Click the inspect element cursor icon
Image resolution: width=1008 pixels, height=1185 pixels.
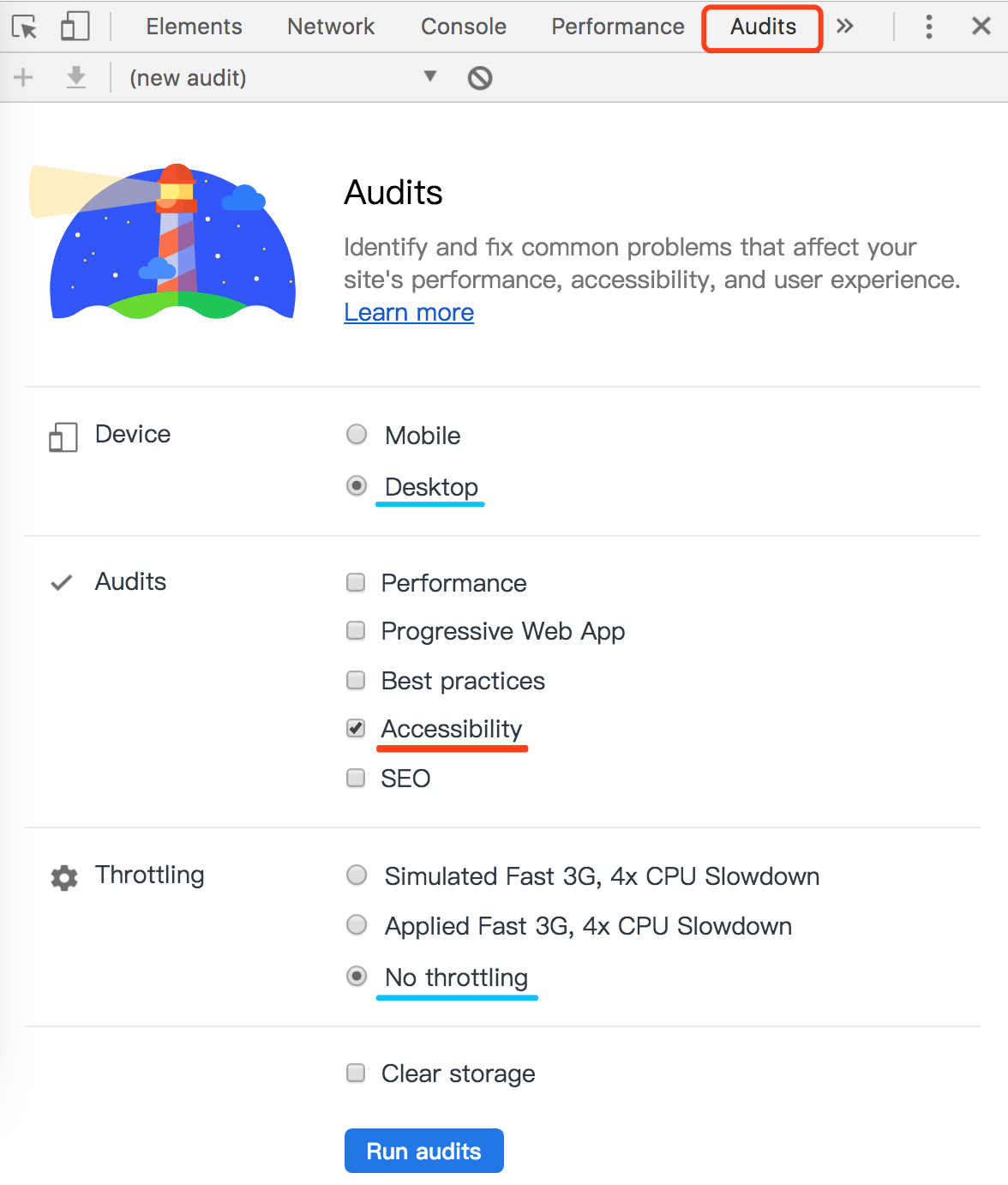(x=25, y=27)
